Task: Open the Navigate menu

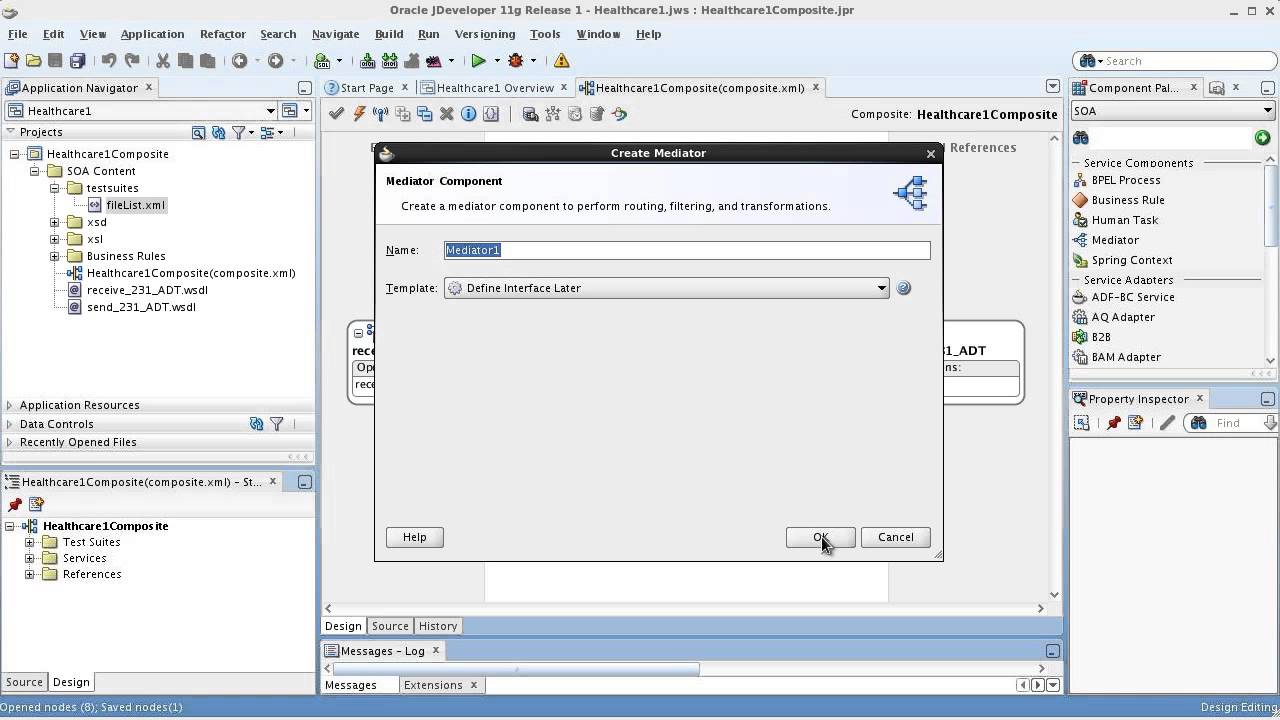Action: (x=335, y=34)
